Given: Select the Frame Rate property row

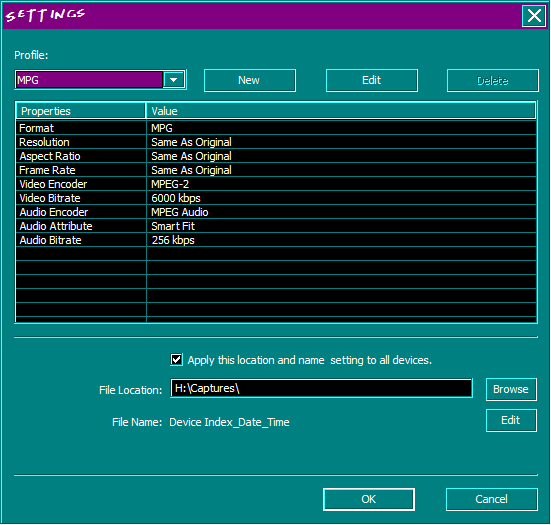Looking at the screenshot, I should pyautogui.click(x=276, y=170).
